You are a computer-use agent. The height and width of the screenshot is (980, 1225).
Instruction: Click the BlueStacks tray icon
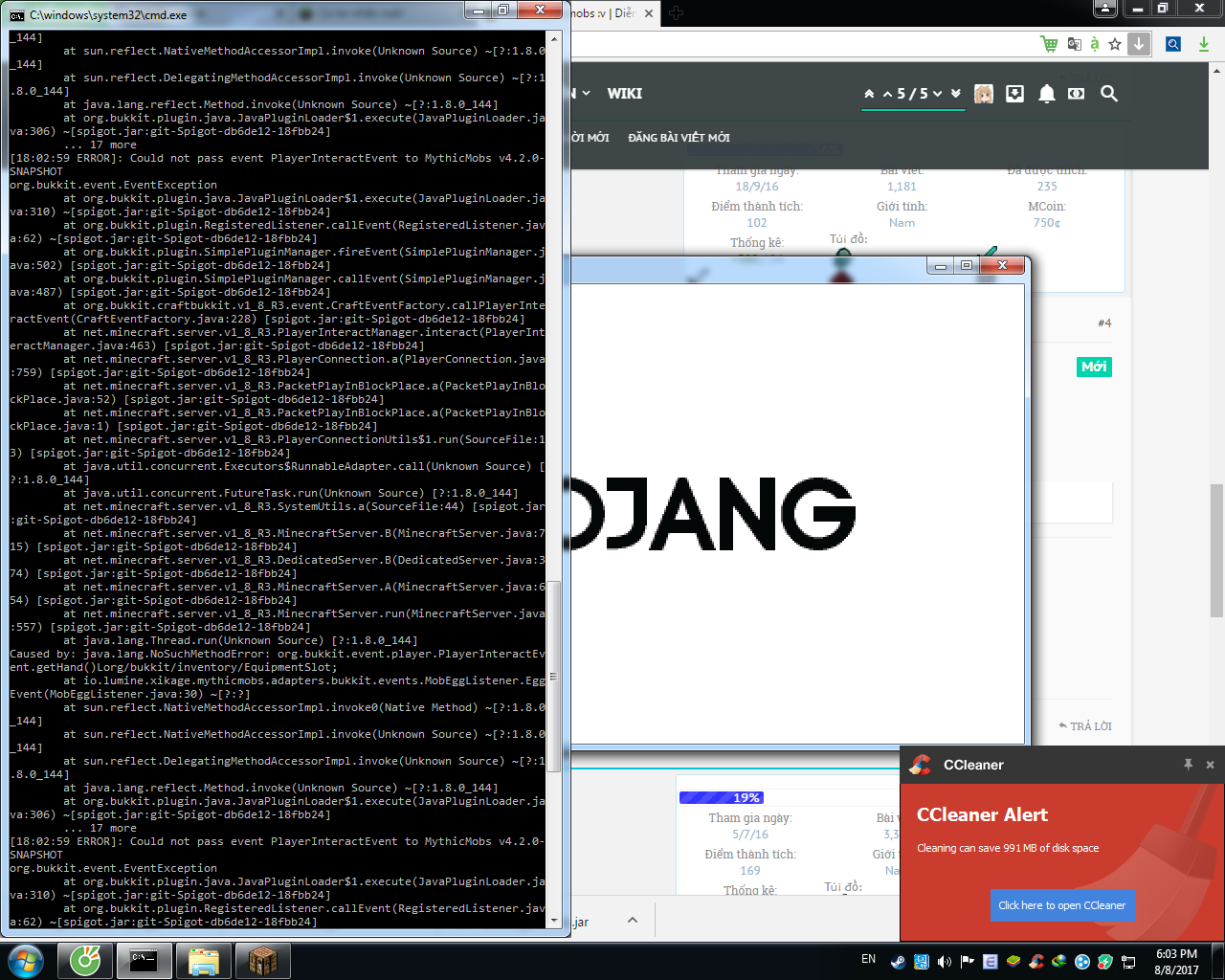point(1013,962)
